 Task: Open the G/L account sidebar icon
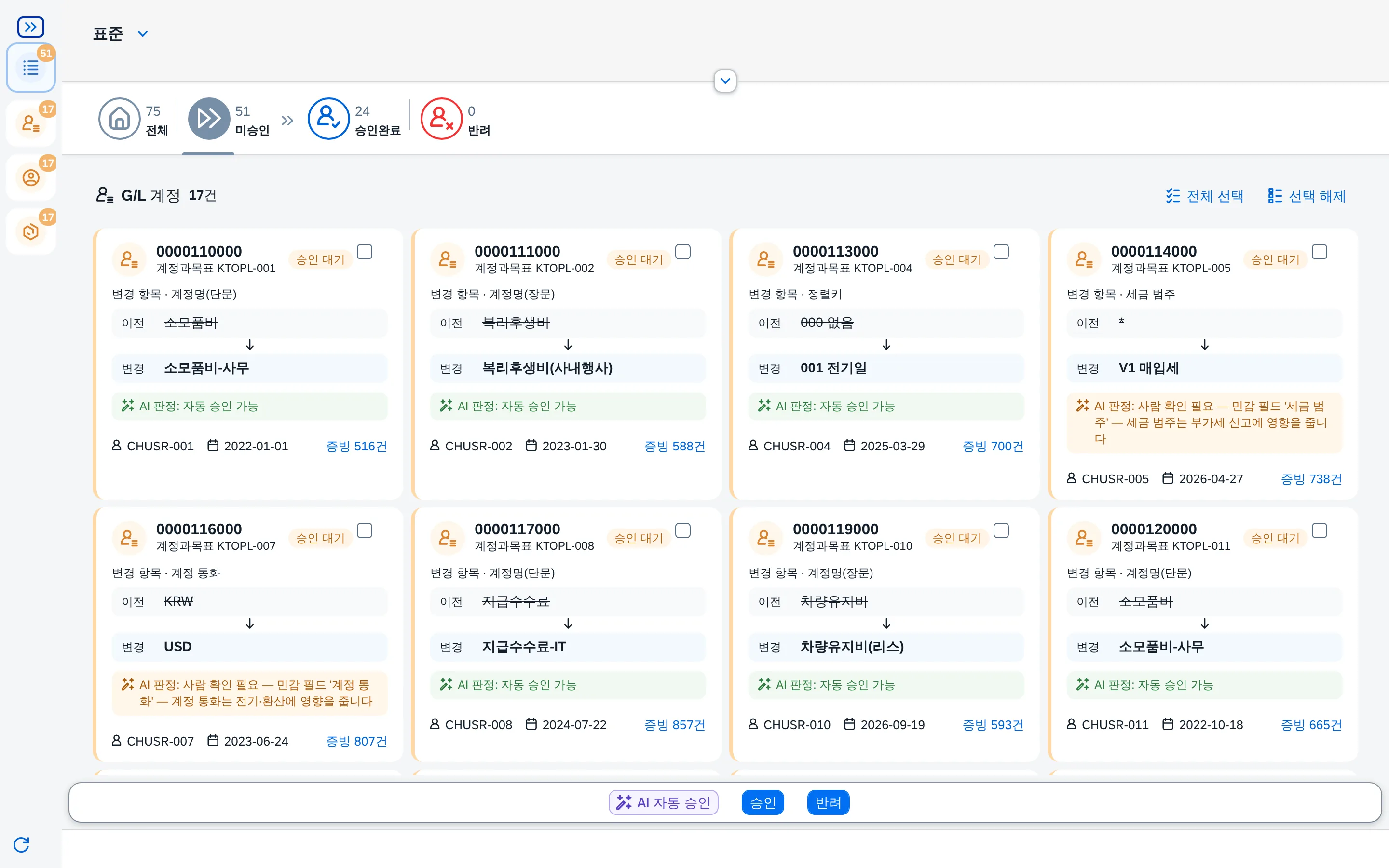[30, 123]
